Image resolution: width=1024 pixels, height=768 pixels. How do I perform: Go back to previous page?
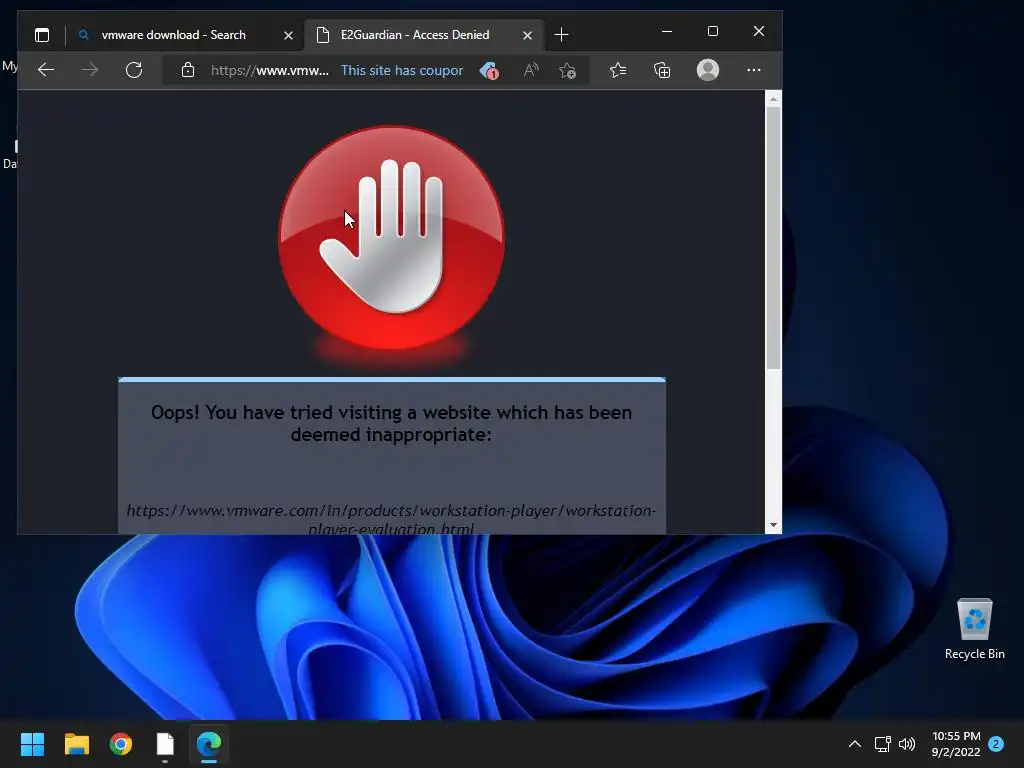pos(46,70)
